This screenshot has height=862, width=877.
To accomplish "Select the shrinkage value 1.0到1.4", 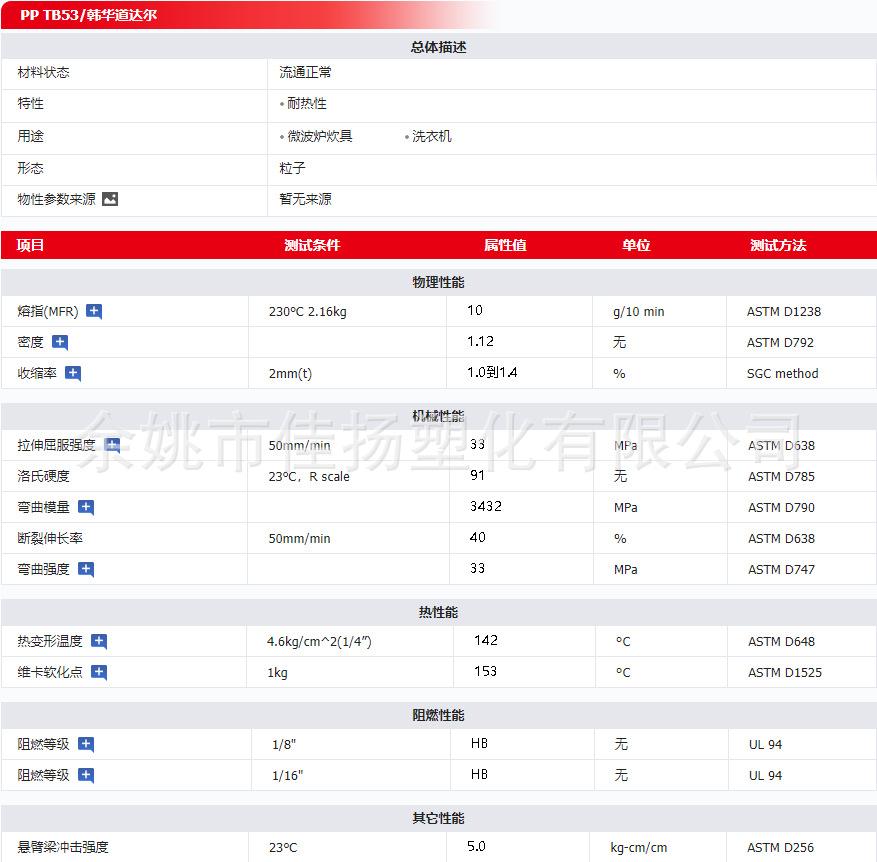I will 492,373.
